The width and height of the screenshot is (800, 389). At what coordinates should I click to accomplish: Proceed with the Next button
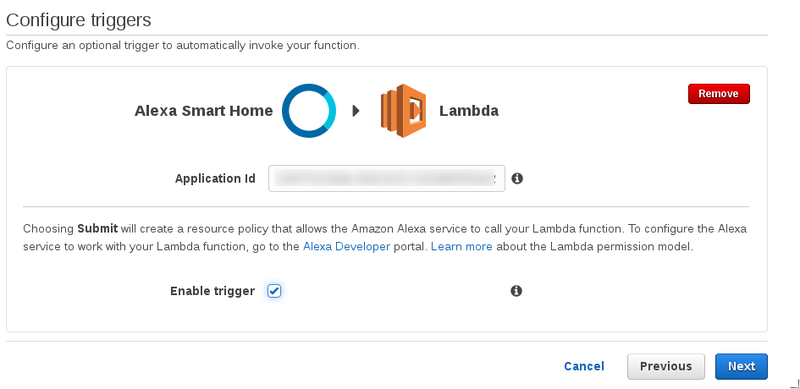[x=741, y=367]
